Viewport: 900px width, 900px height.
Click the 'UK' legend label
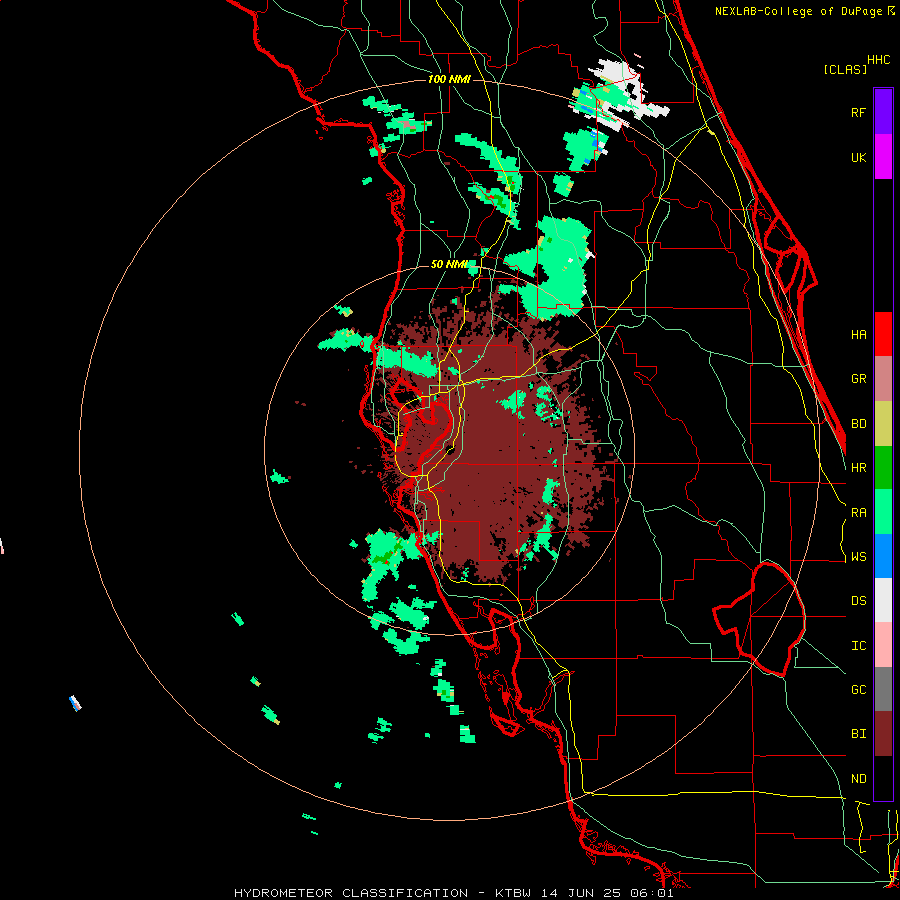pyautogui.click(x=858, y=157)
